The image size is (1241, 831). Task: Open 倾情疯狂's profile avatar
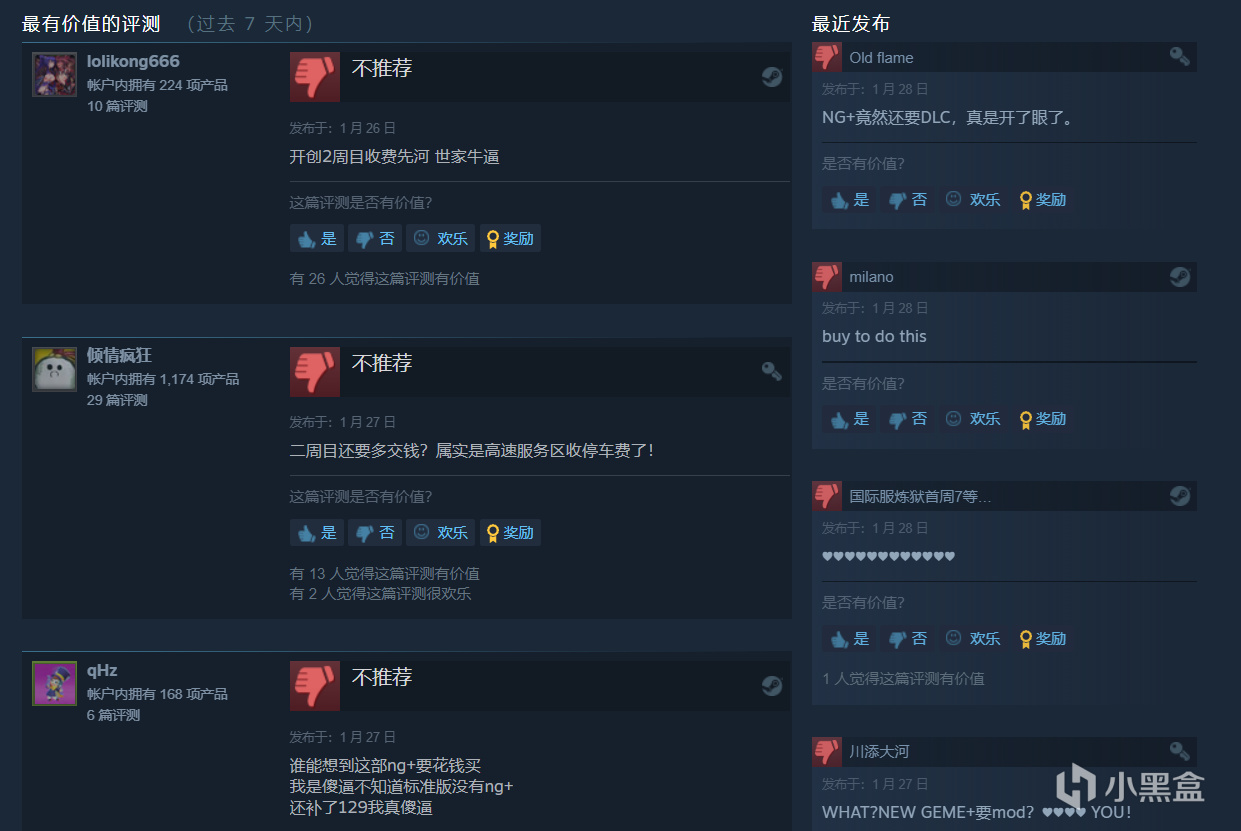(54, 369)
